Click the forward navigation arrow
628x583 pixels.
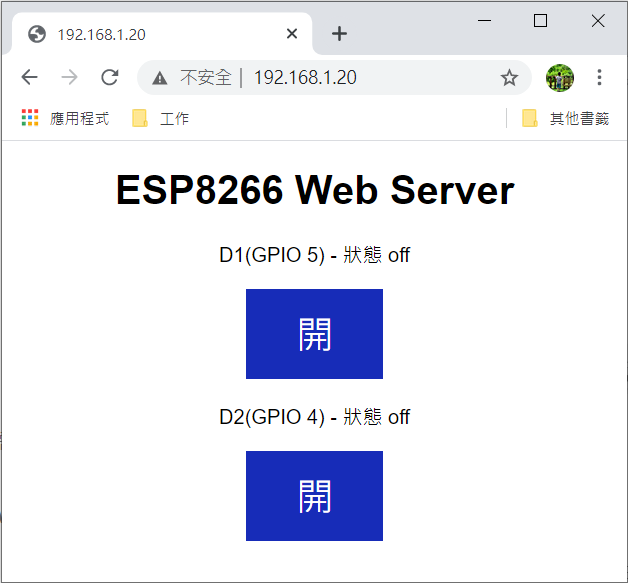69,78
